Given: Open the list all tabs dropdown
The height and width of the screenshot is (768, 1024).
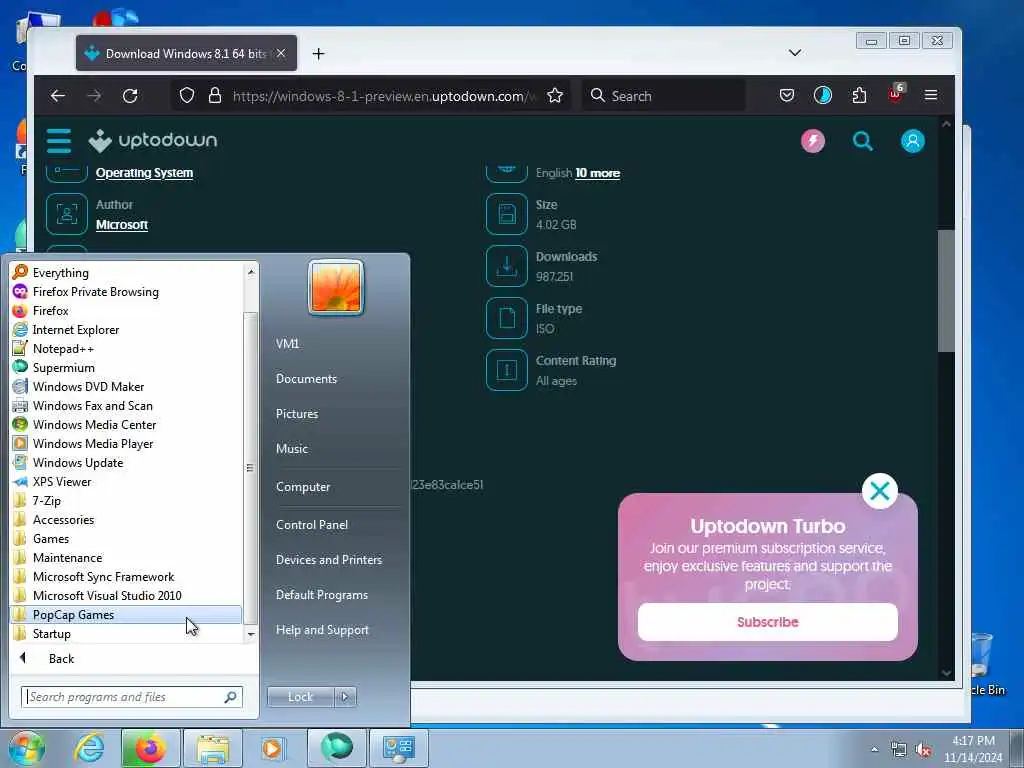Looking at the screenshot, I should click(x=795, y=53).
